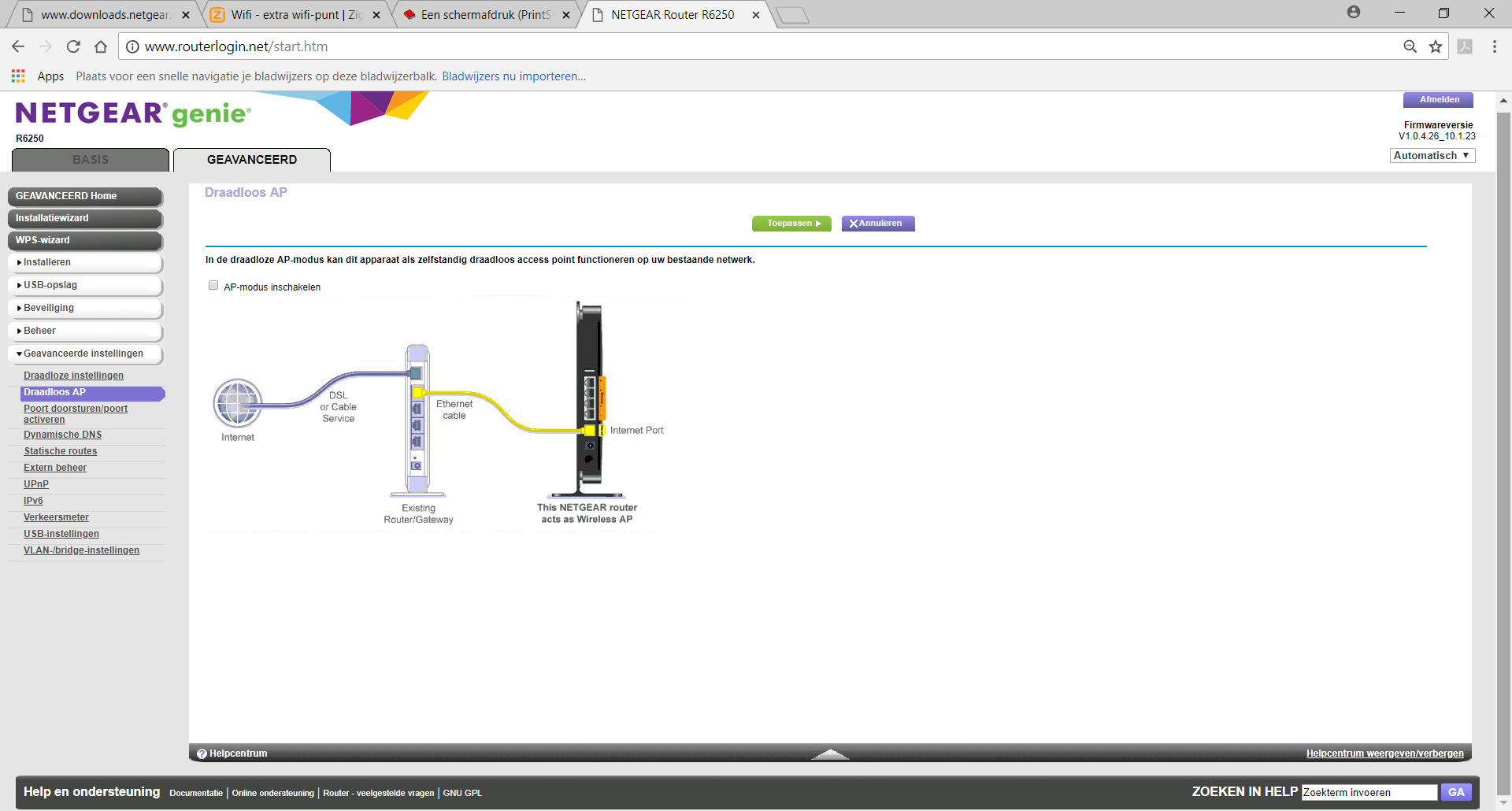This screenshot has width=1512, height=811.
Task: Switch to the www.downloads.netgear tab
Action: (x=104, y=15)
